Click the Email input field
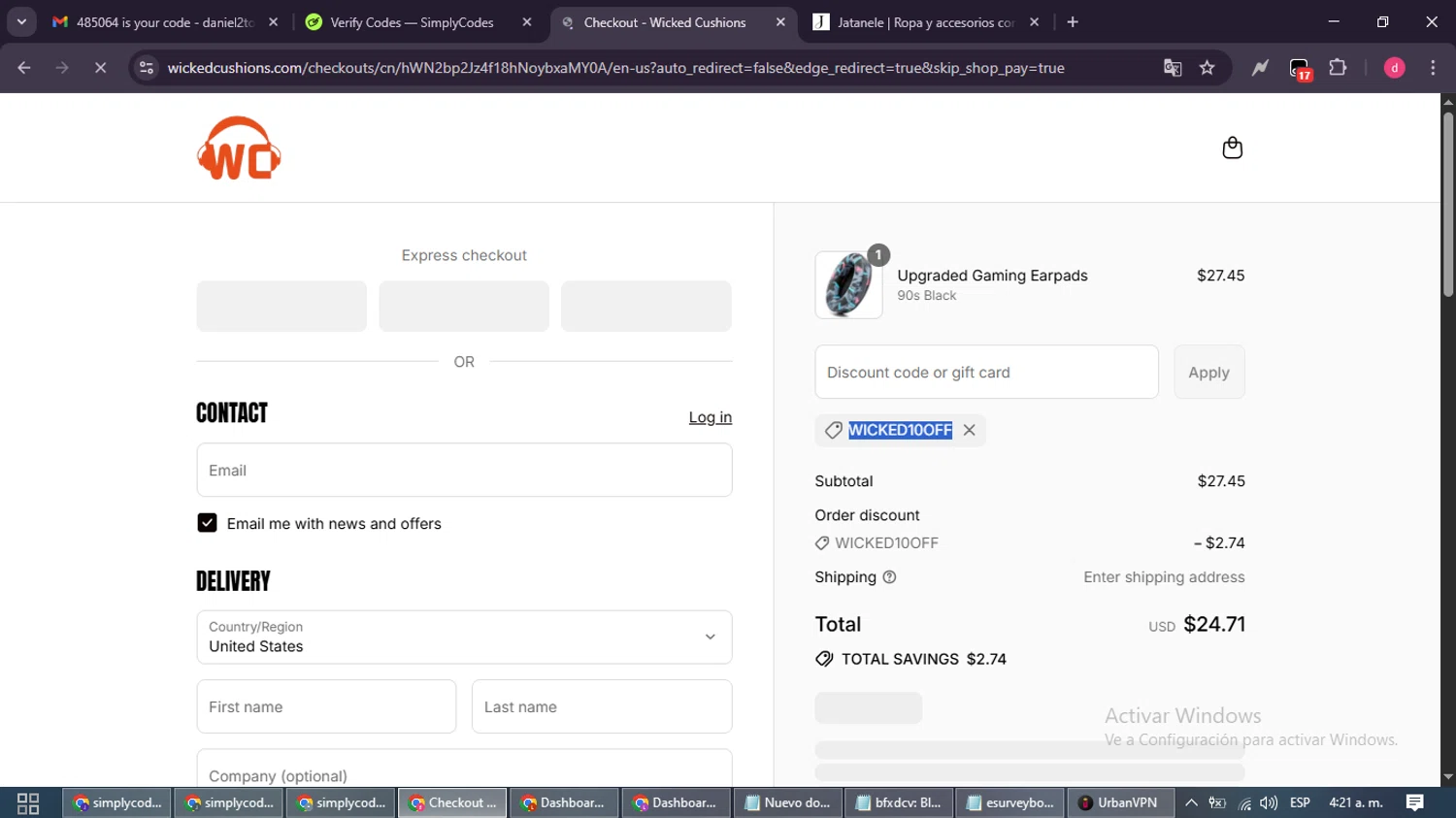 tap(464, 471)
